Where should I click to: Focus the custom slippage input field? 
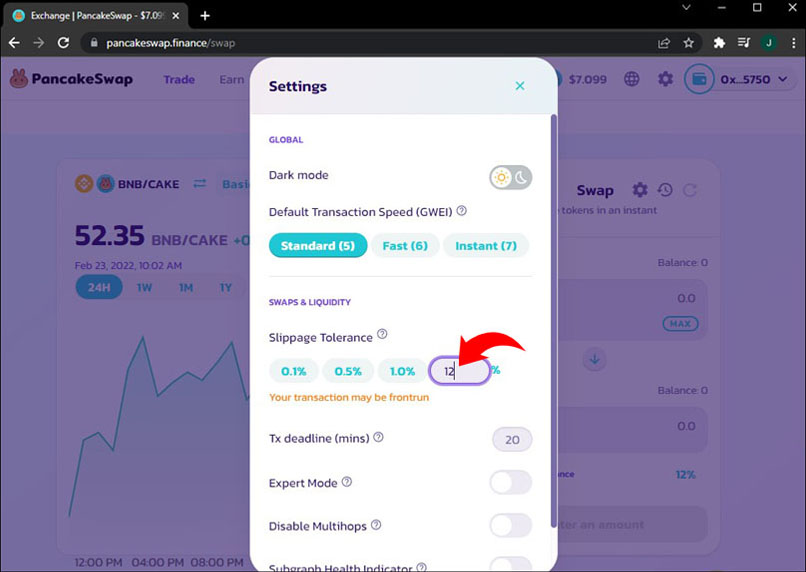[x=459, y=370]
